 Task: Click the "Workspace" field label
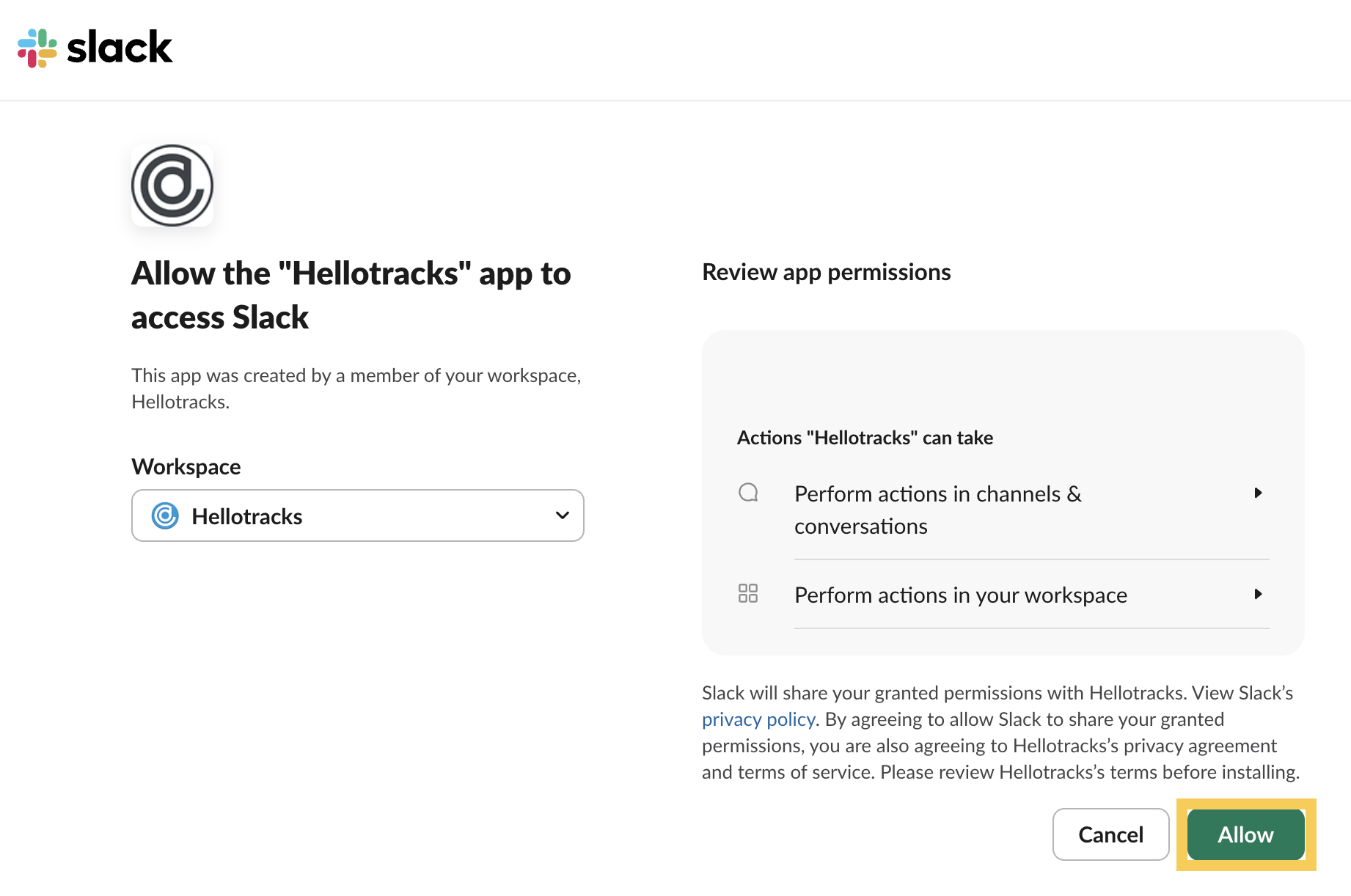point(186,467)
